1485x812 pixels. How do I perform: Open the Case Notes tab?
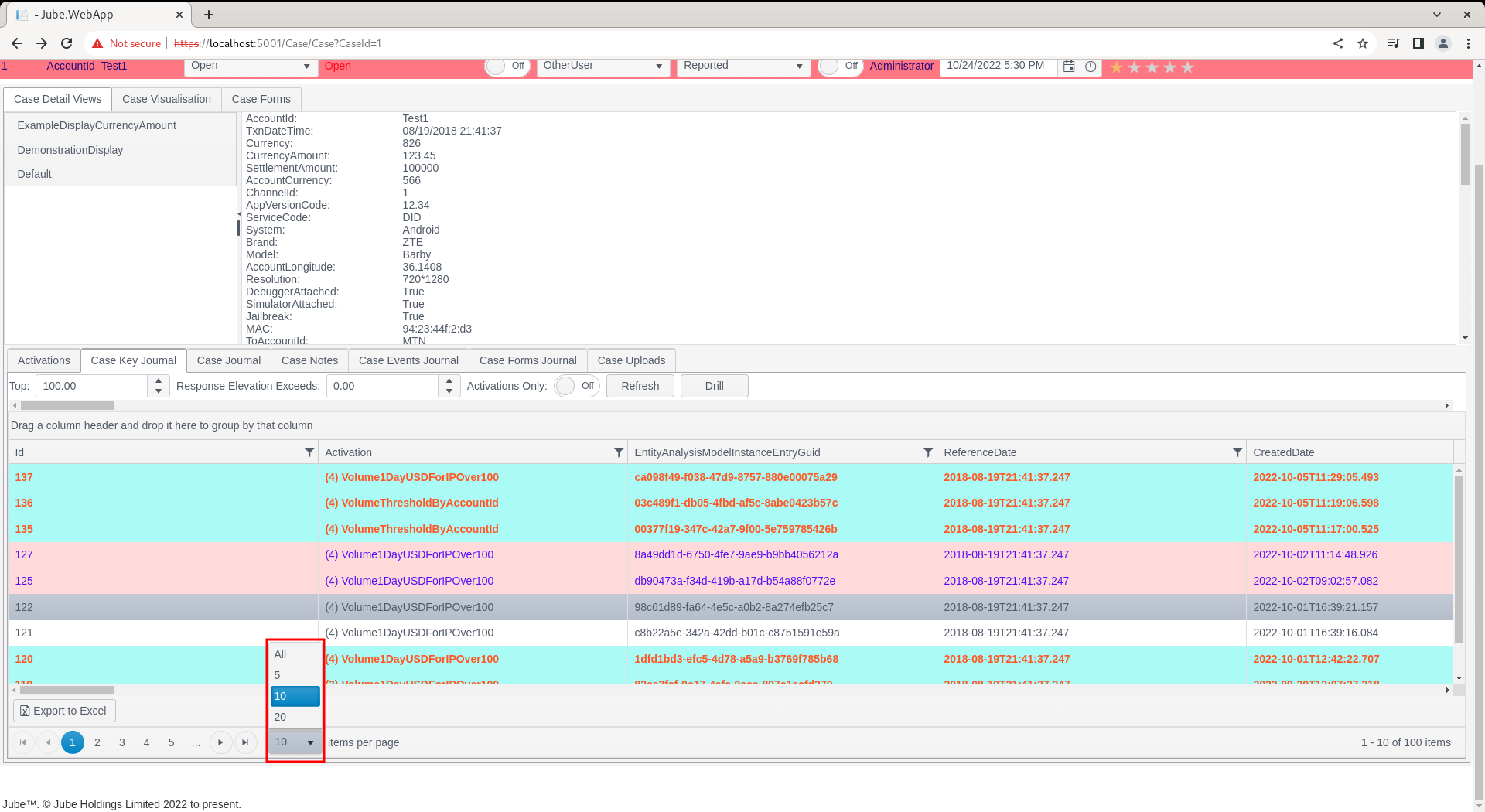(309, 360)
